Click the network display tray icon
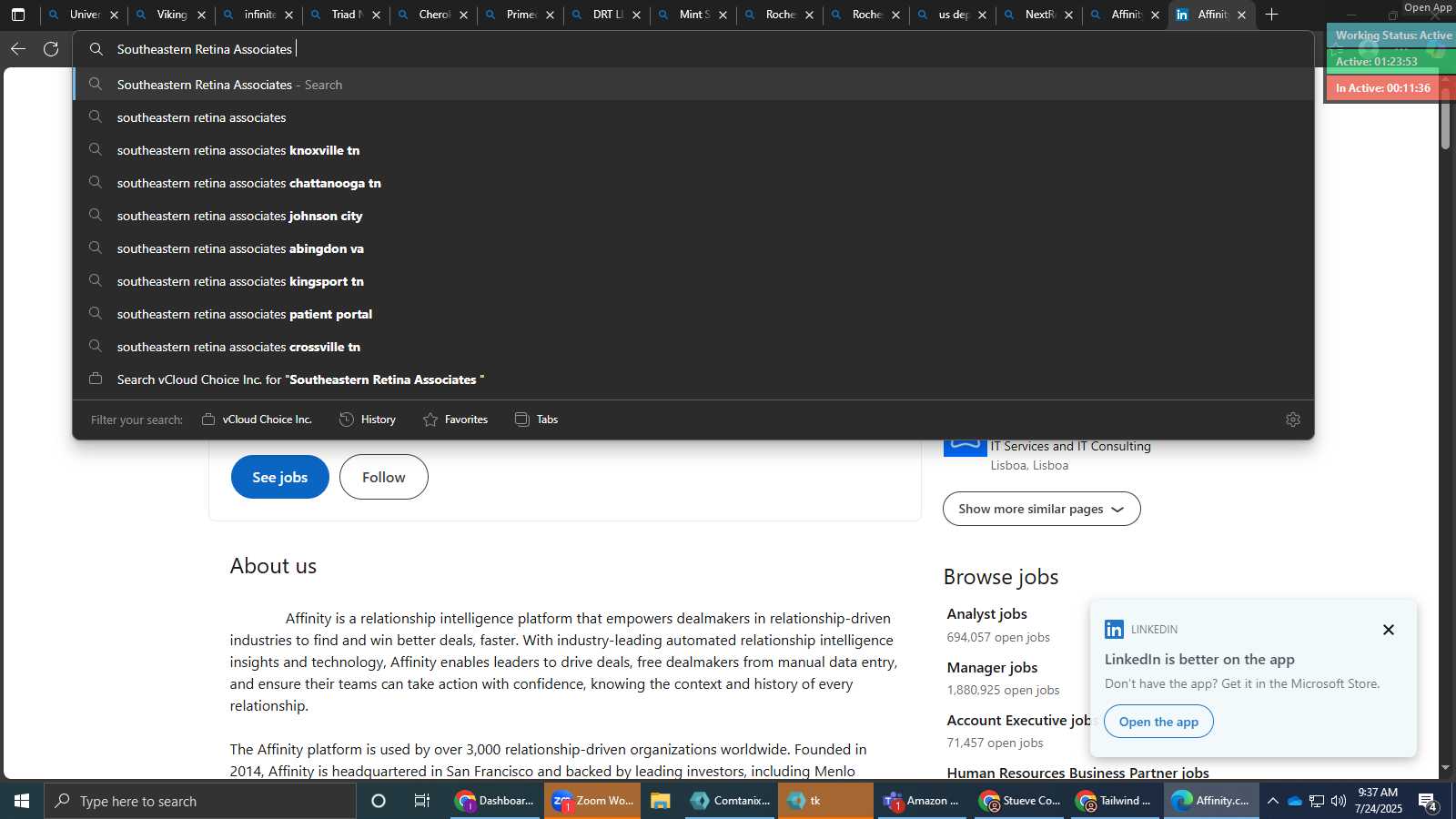Image resolution: width=1456 pixels, height=819 pixels. click(1317, 801)
